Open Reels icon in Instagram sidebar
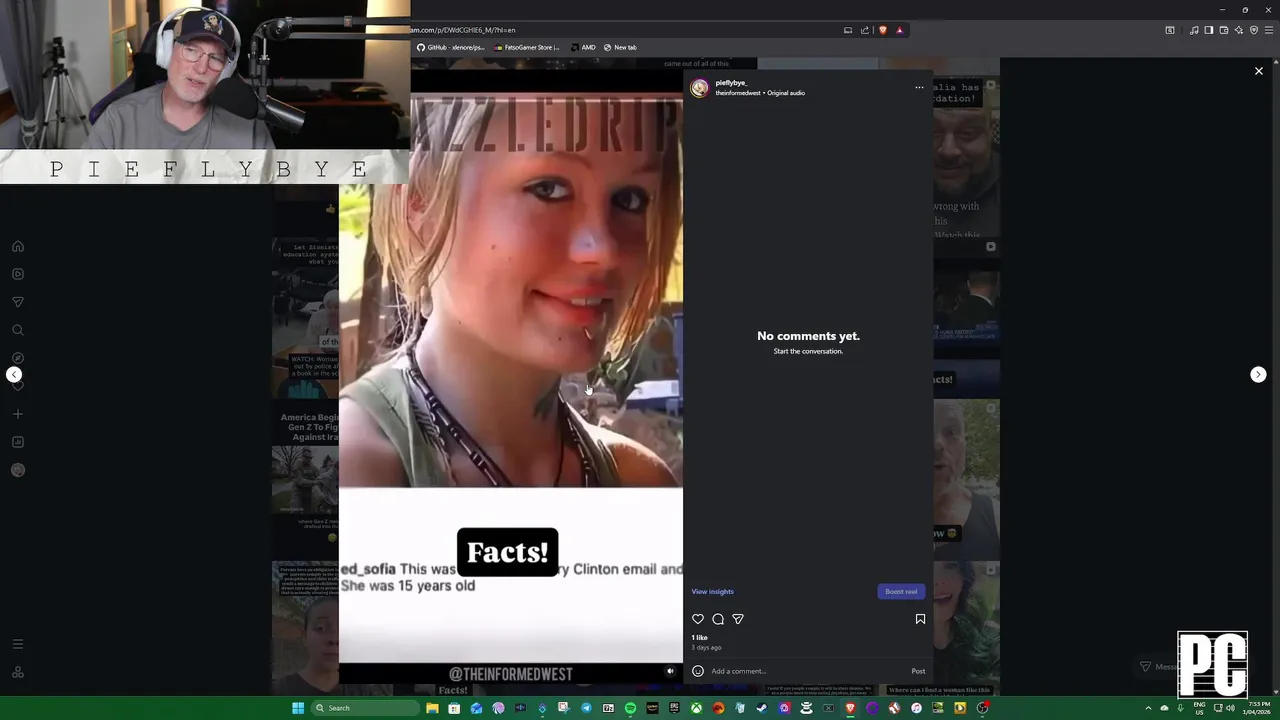Image resolution: width=1280 pixels, height=720 pixels. tap(18, 274)
